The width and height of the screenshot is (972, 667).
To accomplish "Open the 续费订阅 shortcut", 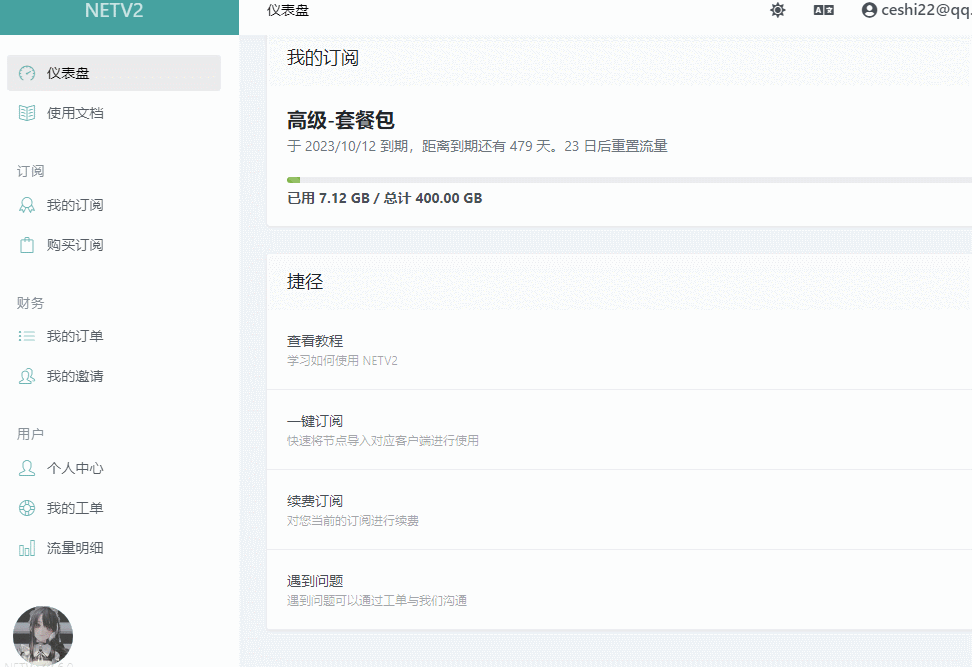I will (x=619, y=510).
